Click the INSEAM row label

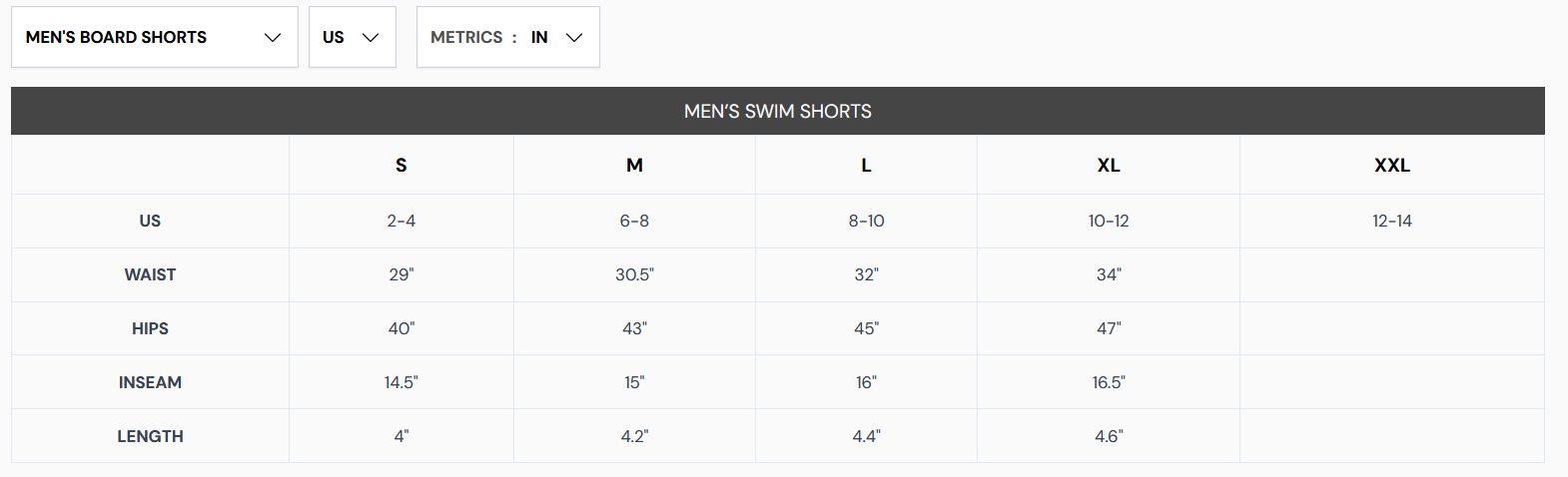tap(150, 382)
